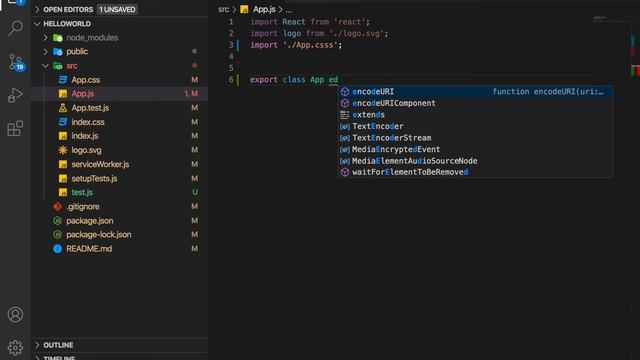The image size is (640, 360).
Task: Click src in the breadcrumb
Action: (x=223, y=9)
